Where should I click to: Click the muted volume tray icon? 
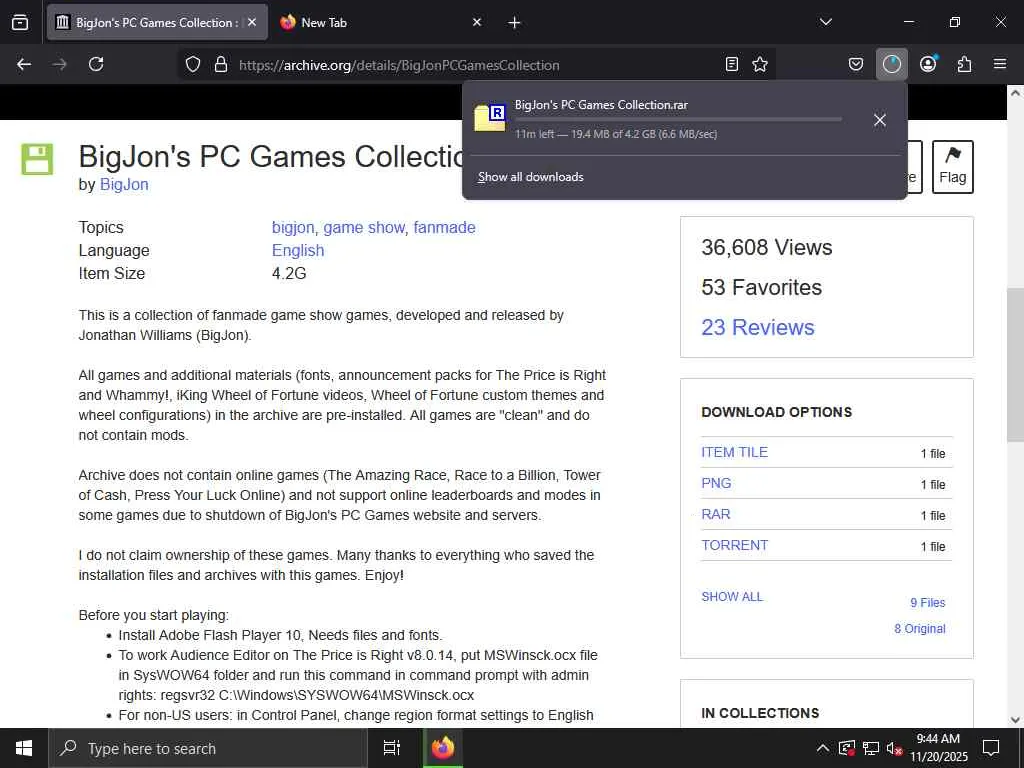[x=894, y=748]
